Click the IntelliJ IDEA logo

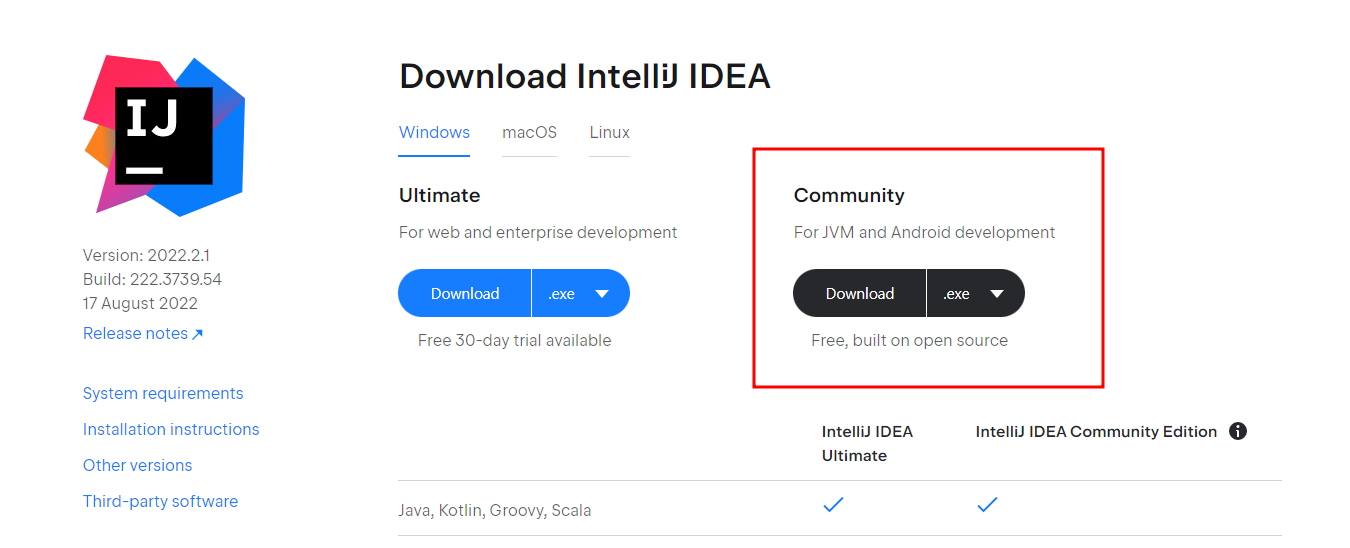(164, 136)
